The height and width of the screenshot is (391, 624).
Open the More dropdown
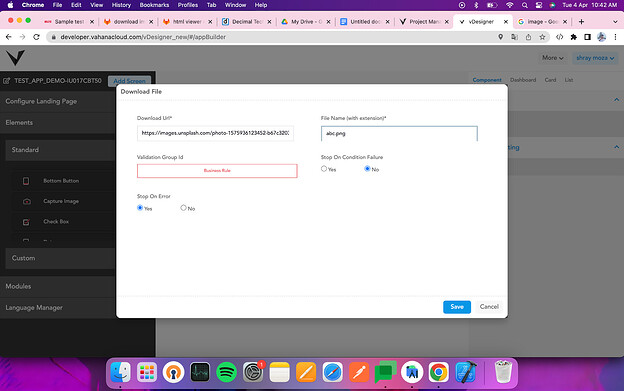click(x=553, y=58)
